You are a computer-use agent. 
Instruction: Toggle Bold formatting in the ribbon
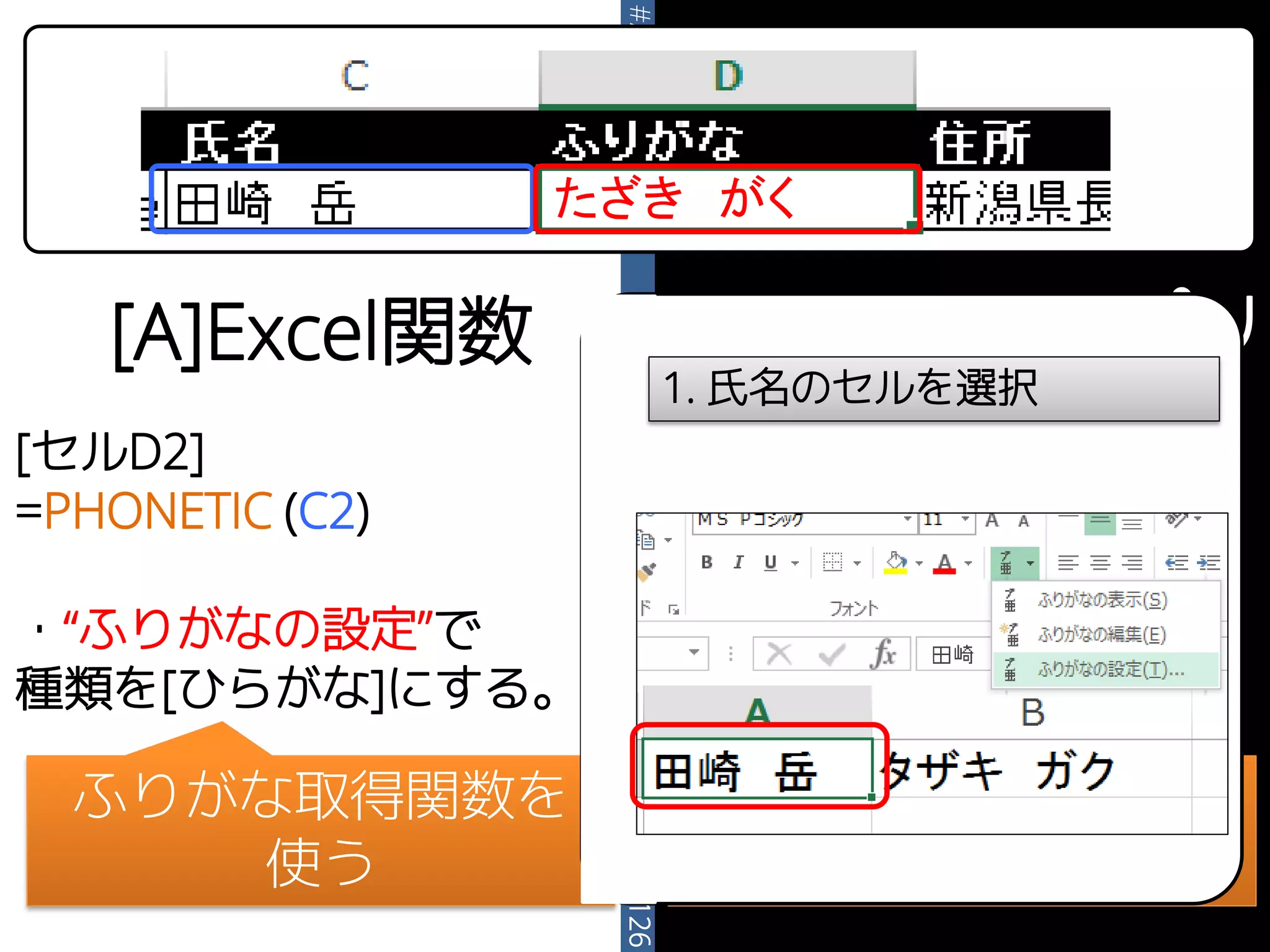click(x=706, y=562)
